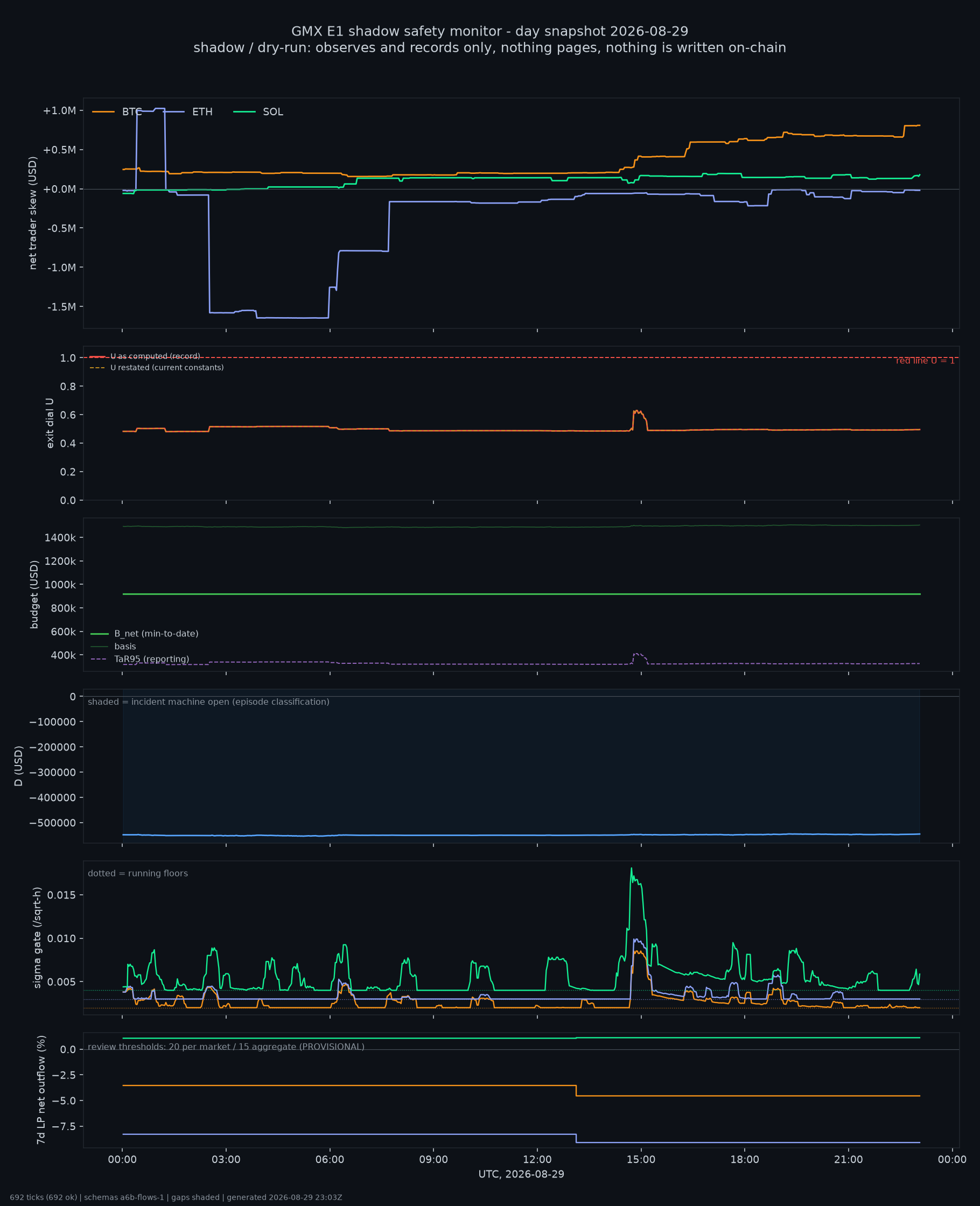Click the "0.8" tick on exit dial axis

(68, 387)
